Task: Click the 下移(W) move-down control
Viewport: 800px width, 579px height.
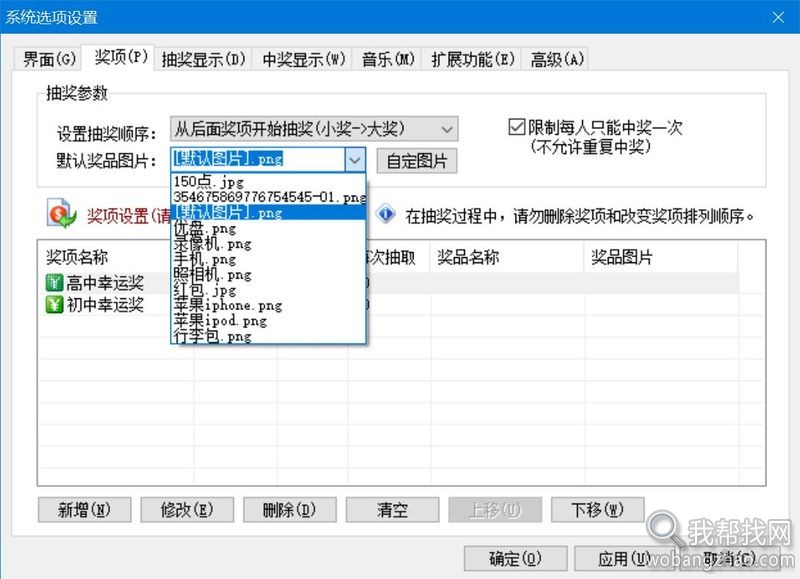Action: tap(597, 509)
